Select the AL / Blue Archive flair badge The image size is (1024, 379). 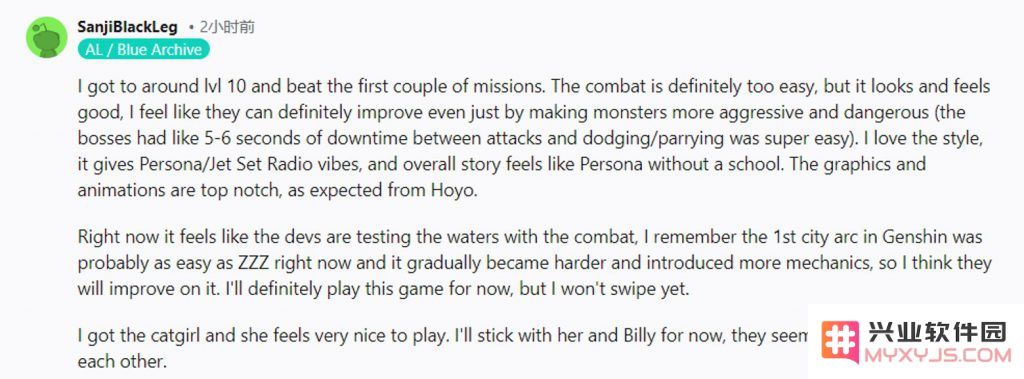tap(143, 50)
